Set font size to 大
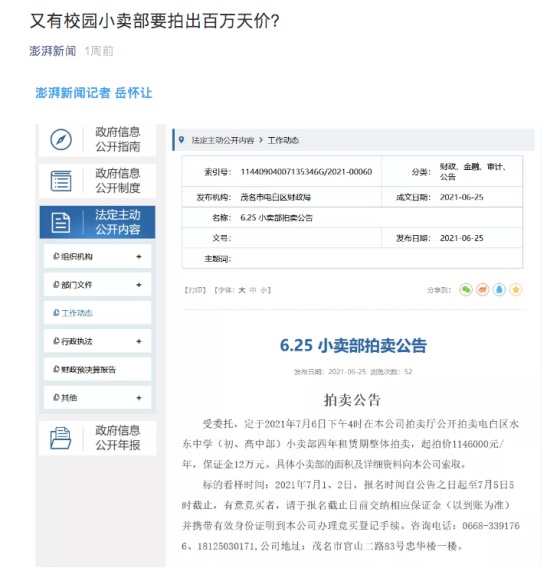 click(x=242, y=290)
